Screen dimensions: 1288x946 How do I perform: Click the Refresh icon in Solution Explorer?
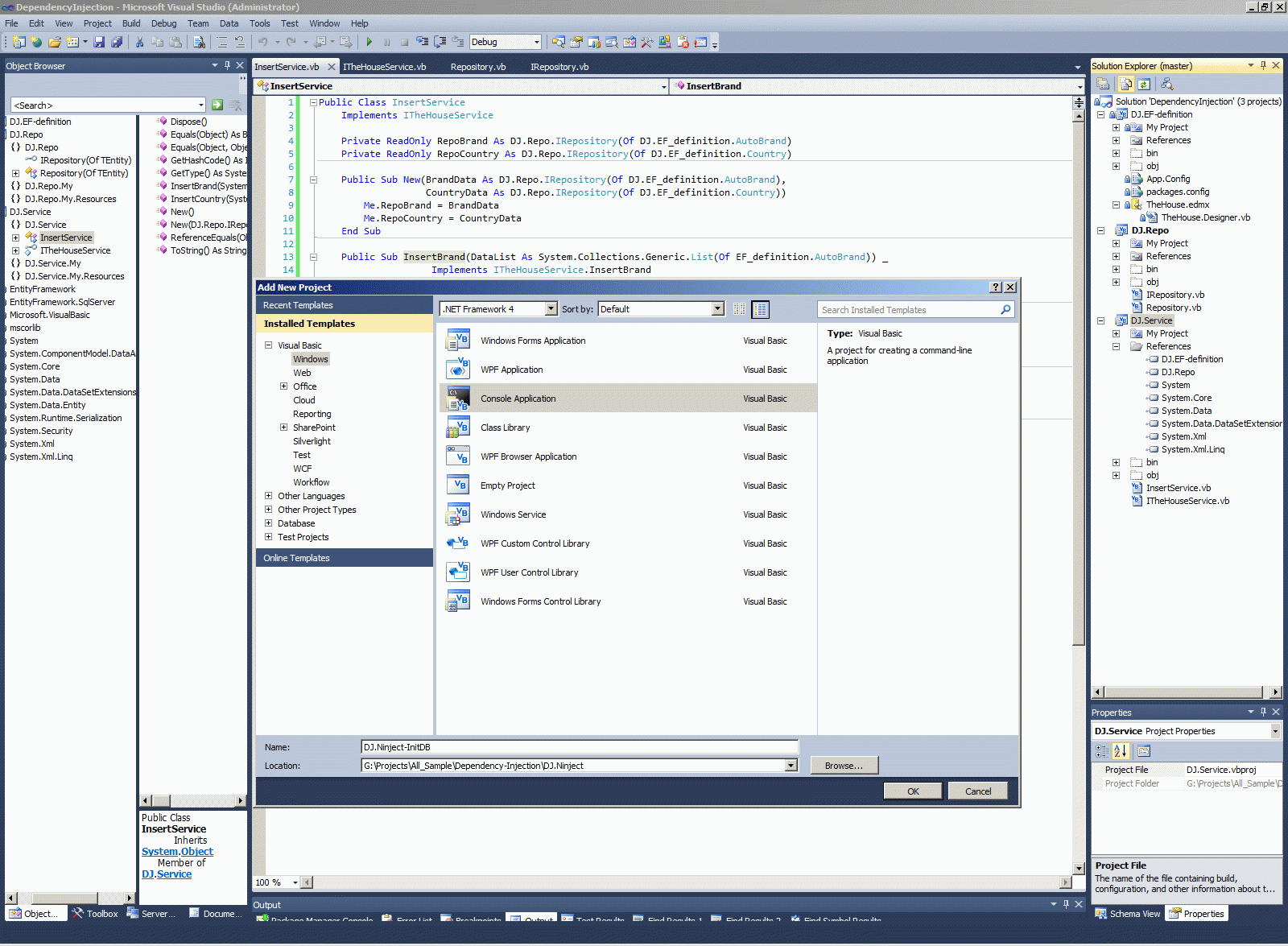pyautogui.click(x=1144, y=84)
